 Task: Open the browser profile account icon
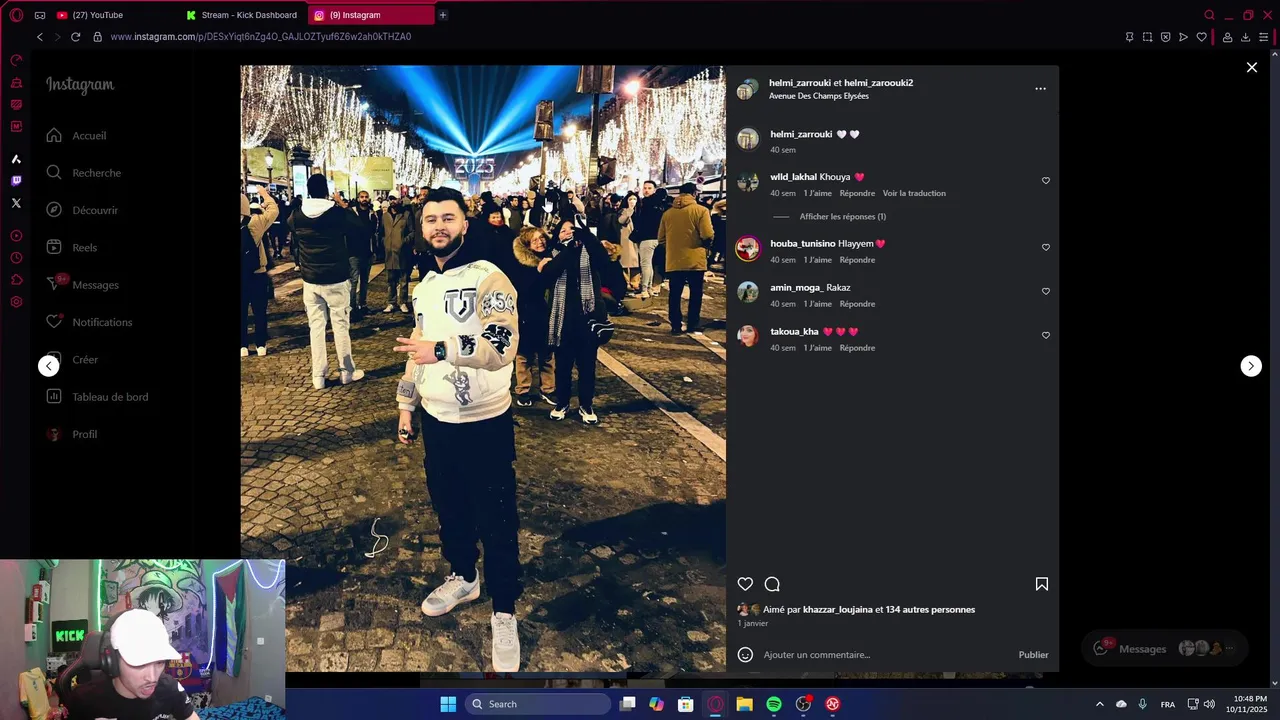point(1227,37)
